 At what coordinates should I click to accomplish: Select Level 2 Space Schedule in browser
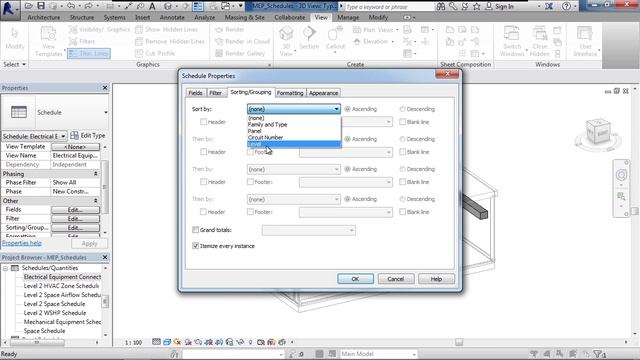point(54,304)
